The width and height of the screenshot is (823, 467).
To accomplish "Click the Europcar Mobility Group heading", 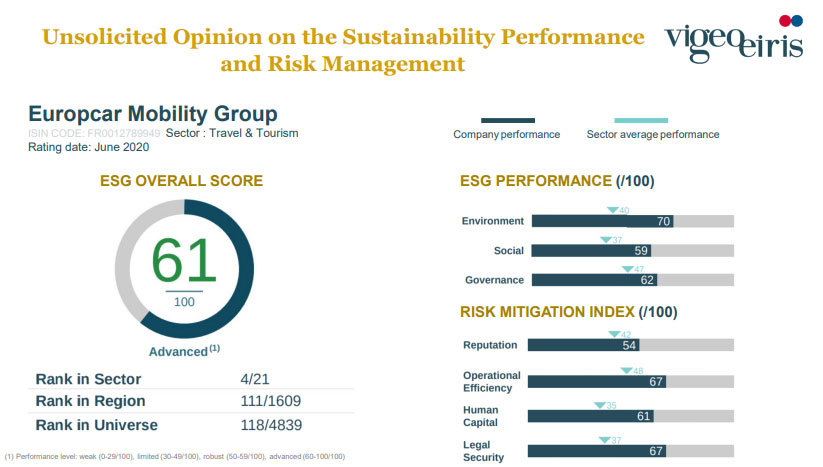I will (x=153, y=114).
